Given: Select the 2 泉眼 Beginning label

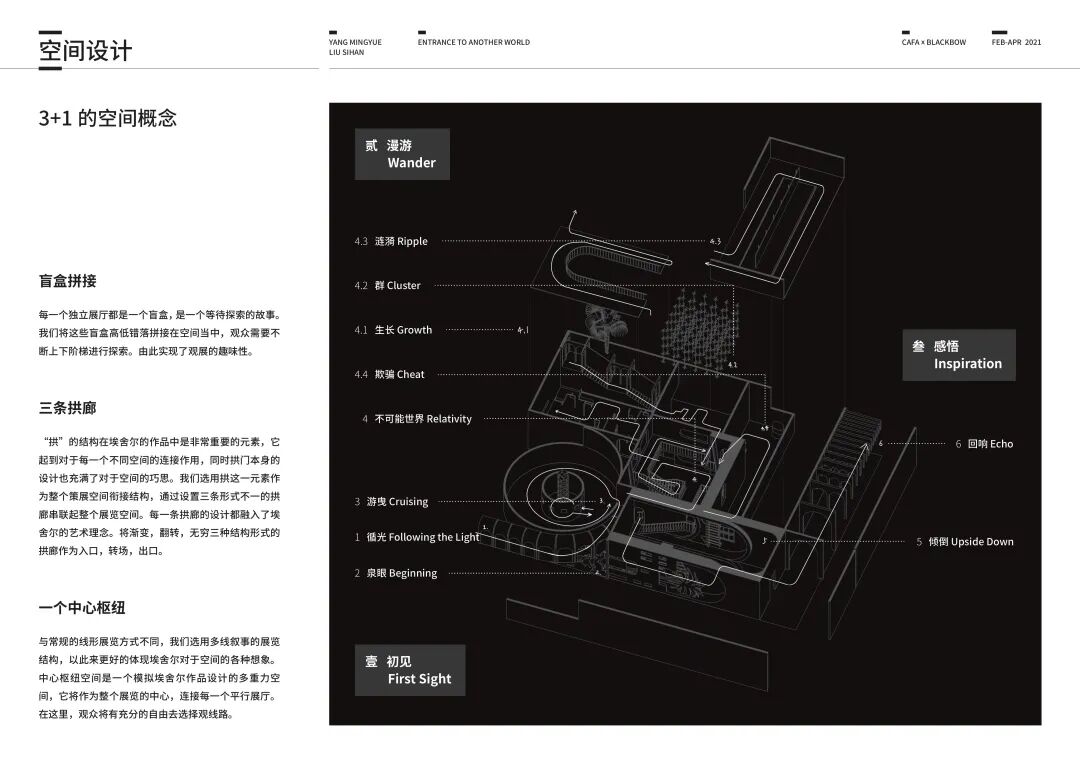Looking at the screenshot, I should (x=395, y=573).
